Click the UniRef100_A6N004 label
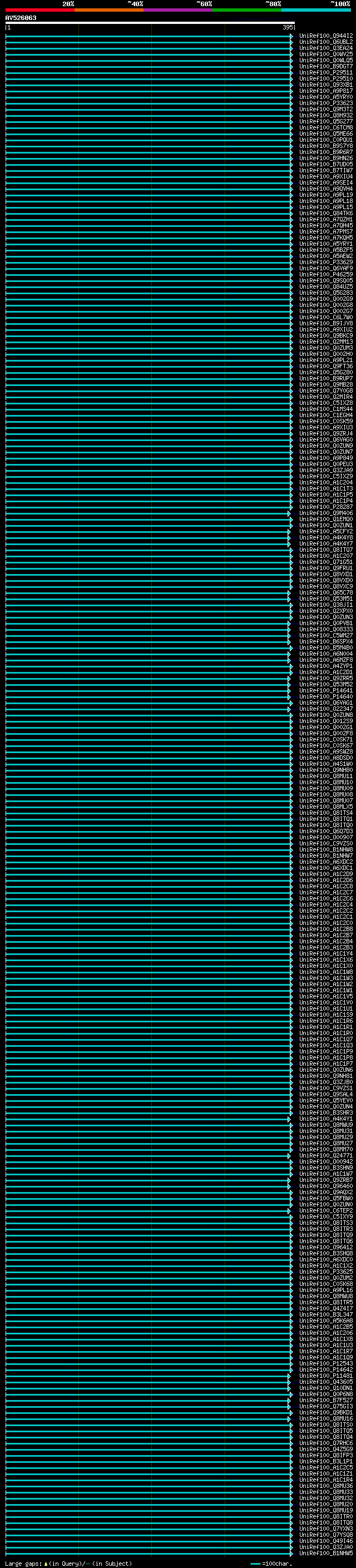Viewport: 356px width, 1568px height. [x=326, y=654]
